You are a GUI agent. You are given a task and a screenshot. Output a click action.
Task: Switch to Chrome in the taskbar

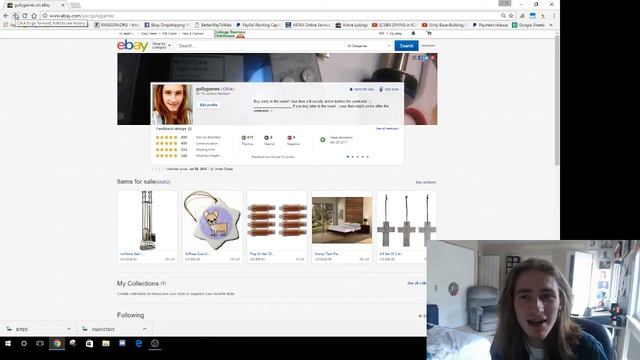point(57,344)
